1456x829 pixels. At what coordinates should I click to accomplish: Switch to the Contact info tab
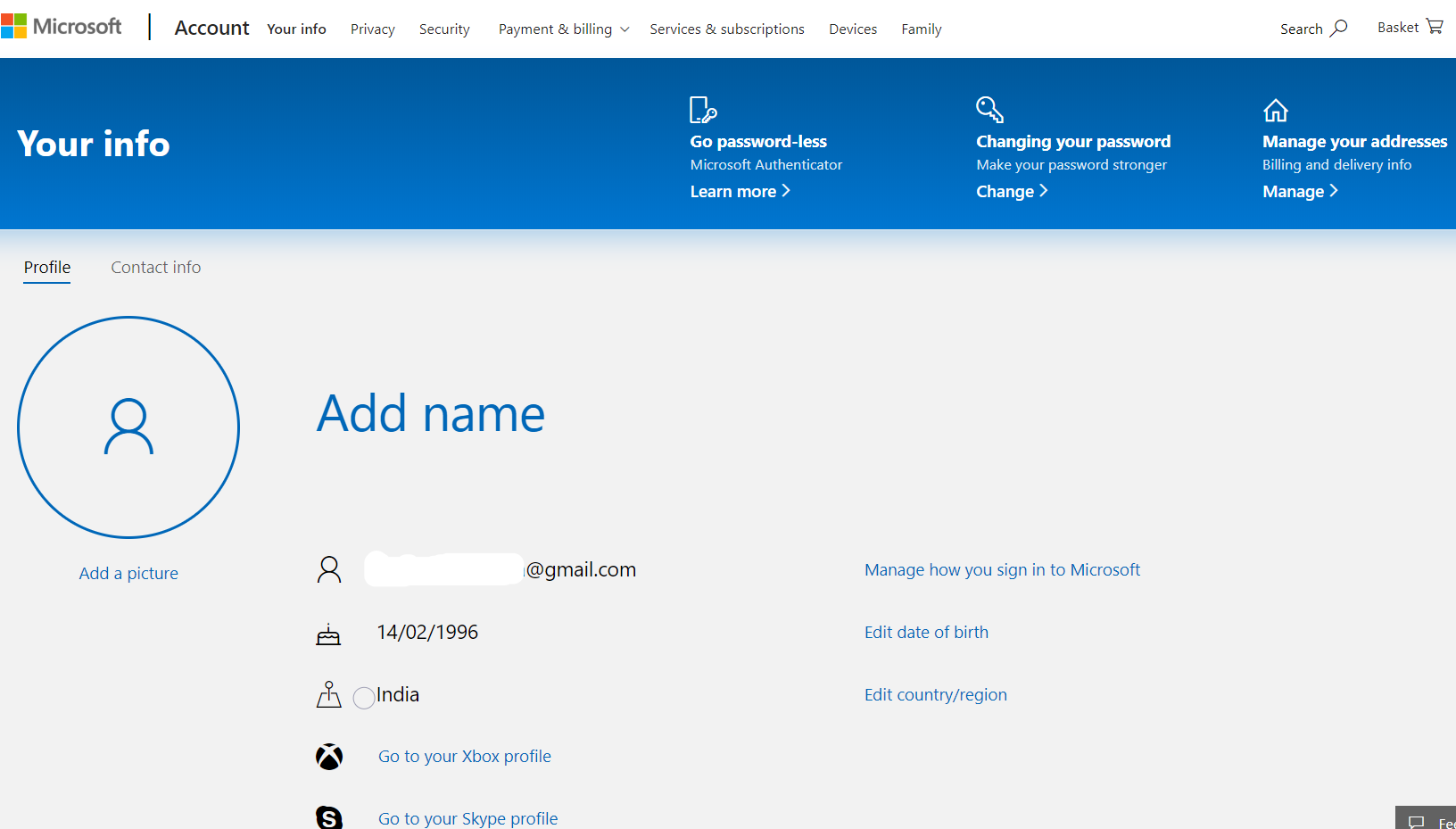click(x=156, y=267)
